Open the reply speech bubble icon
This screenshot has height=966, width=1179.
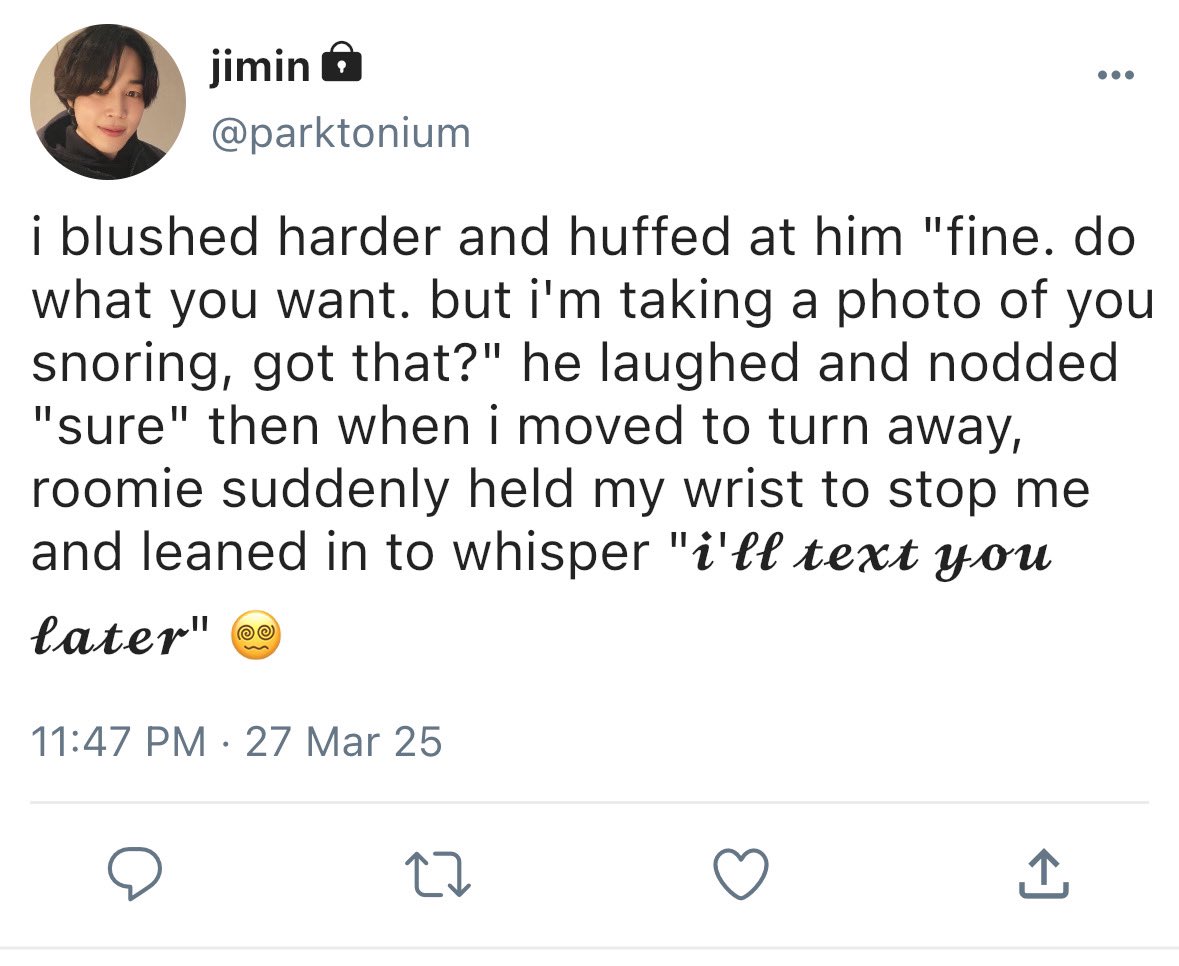pyautogui.click(x=135, y=874)
